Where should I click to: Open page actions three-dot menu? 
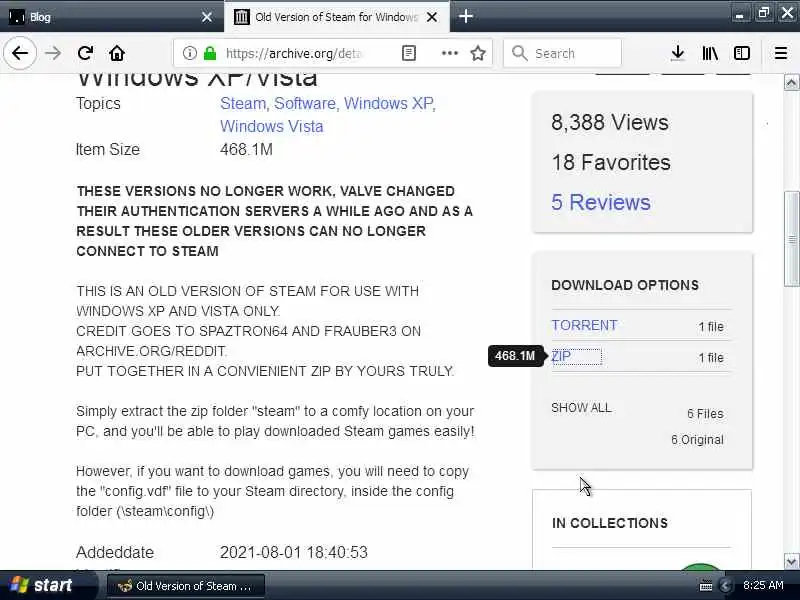[449, 53]
